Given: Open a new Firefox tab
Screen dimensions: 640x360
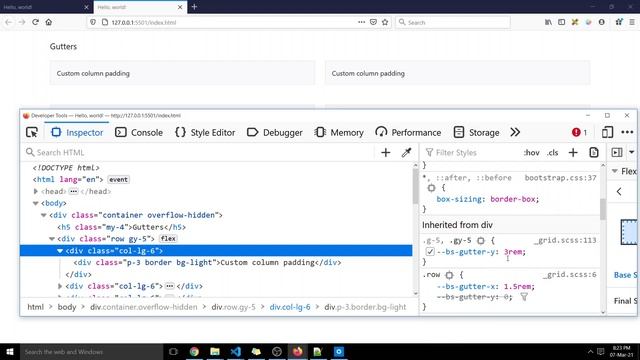Looking at the screenshot, I should tap(194, 7).
